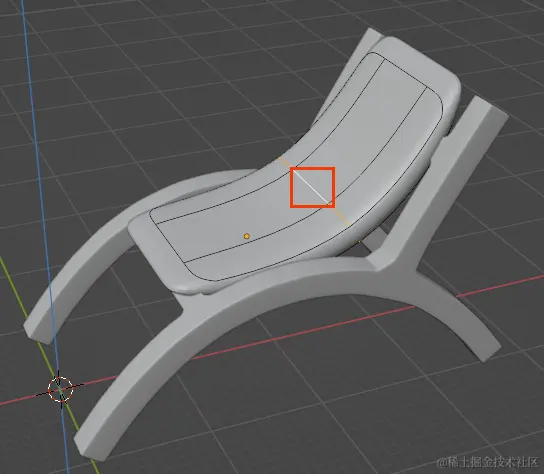Click the lower orange edge segment on cushion side
This screenshot has height=474, width=544.
click(x=341, y=216)
